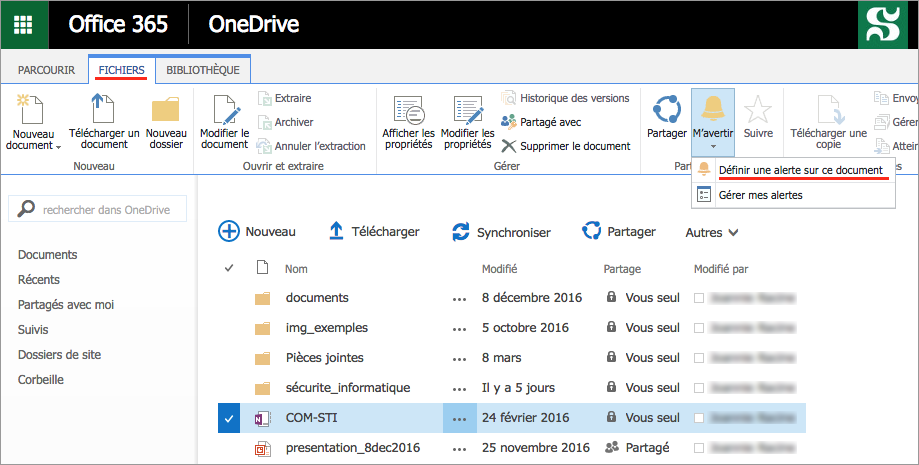Screen dimensions: 919x465
Task: Open Récents in the left navigation
Action: 39,280
